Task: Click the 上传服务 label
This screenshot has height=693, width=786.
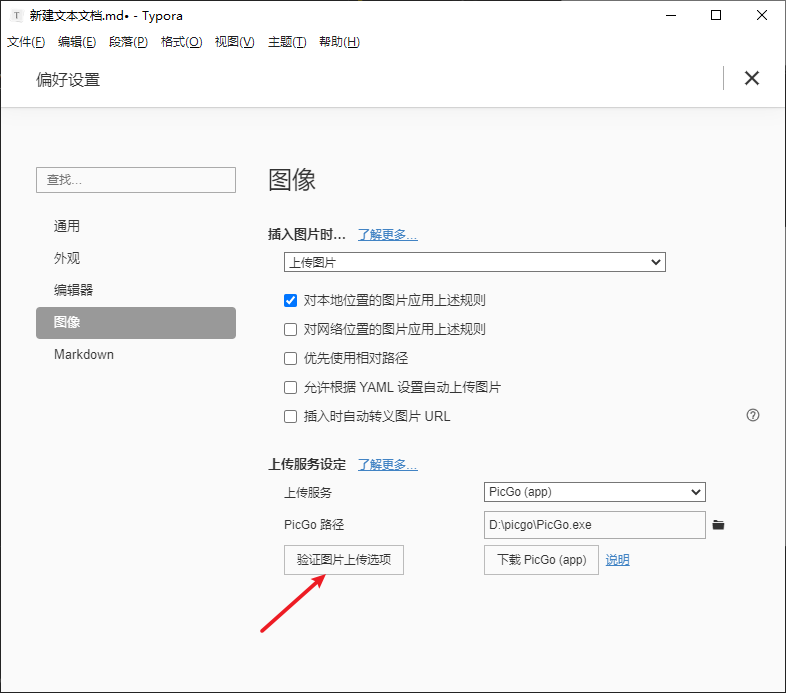Action: pos(308,492)
